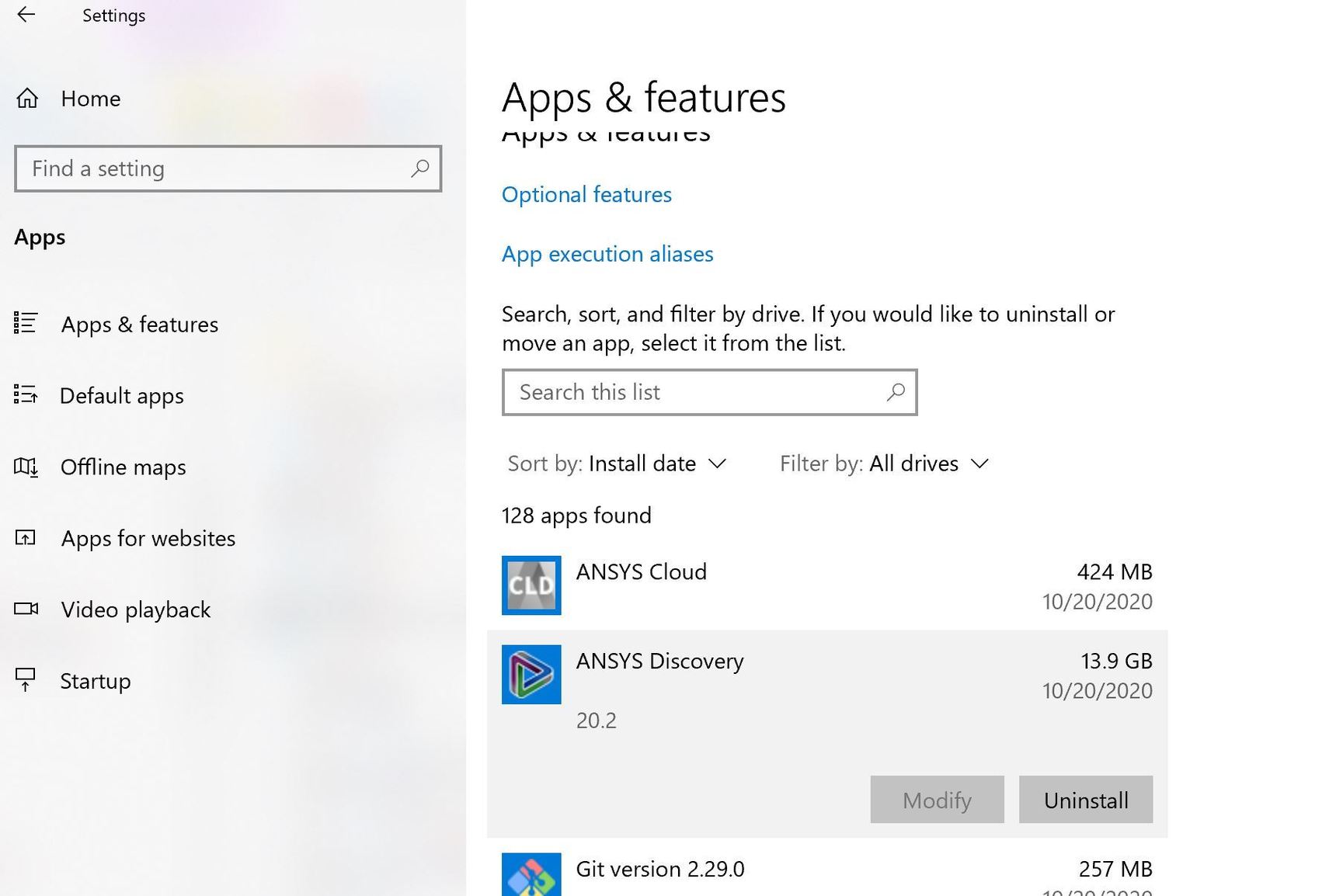1336x896 pixels.
Task: Open the Optional features link
Action: [586, 194]
